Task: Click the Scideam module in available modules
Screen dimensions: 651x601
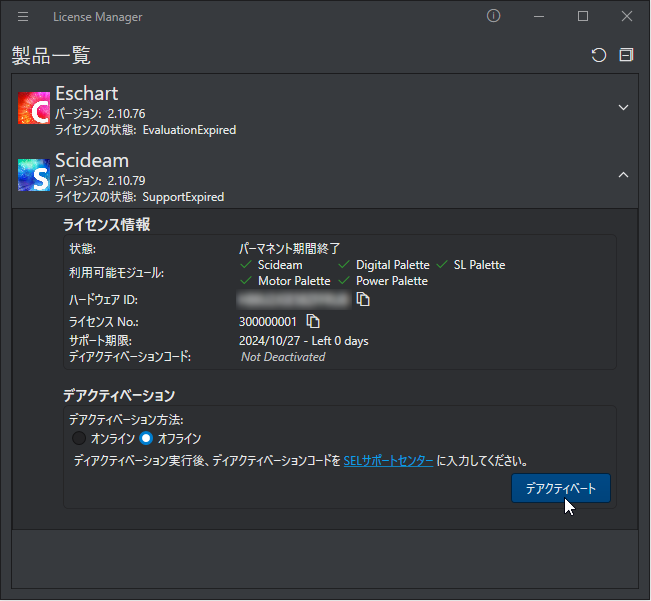Action: coord(271,265)
